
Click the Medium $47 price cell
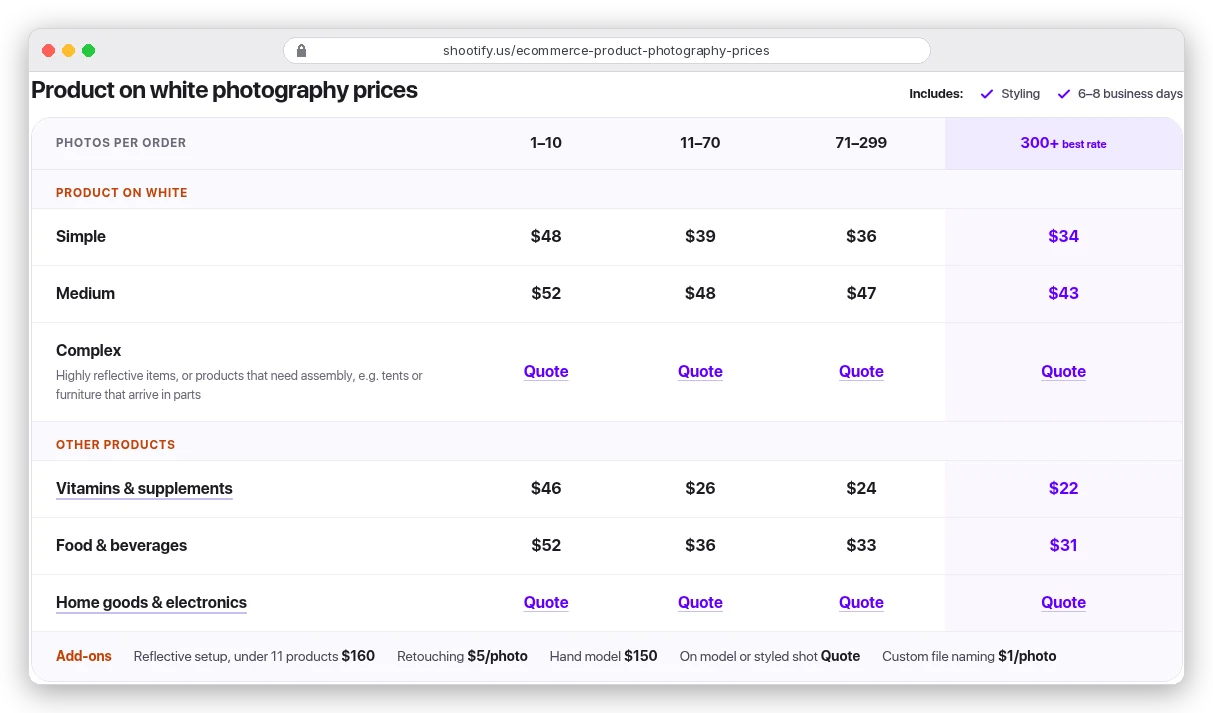[861, 293]
